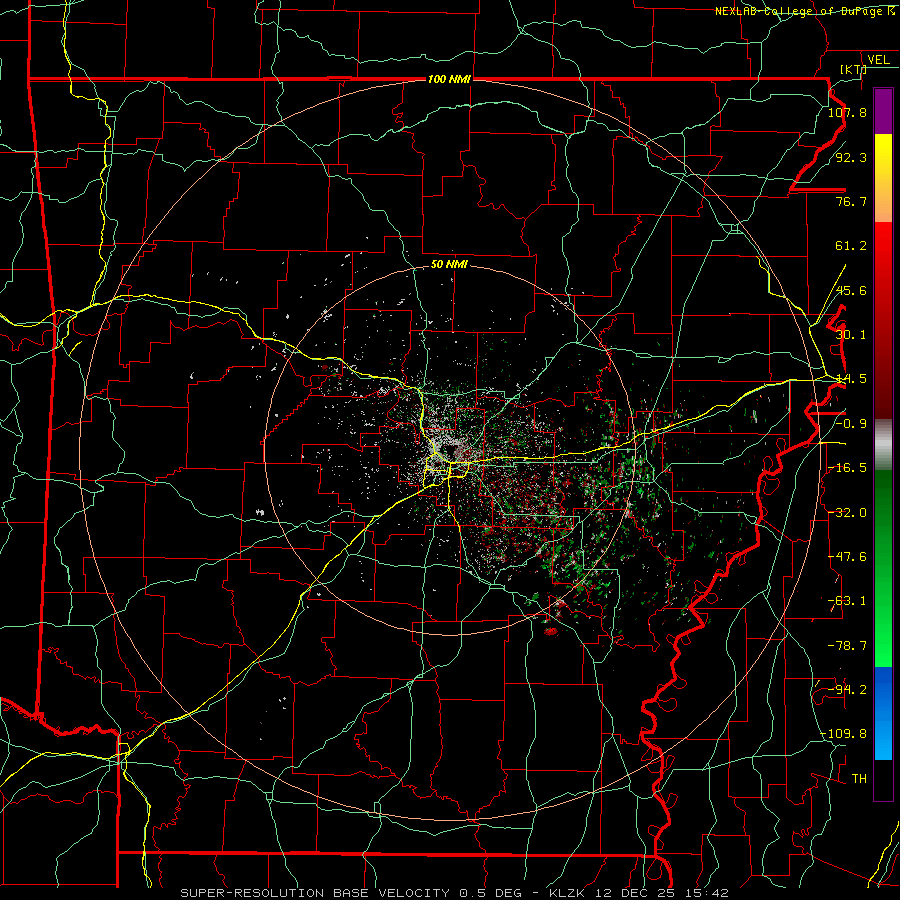Pick the green segment of velocity scale
The height and width of the screenshot is (900, 900).
(883, 568)
